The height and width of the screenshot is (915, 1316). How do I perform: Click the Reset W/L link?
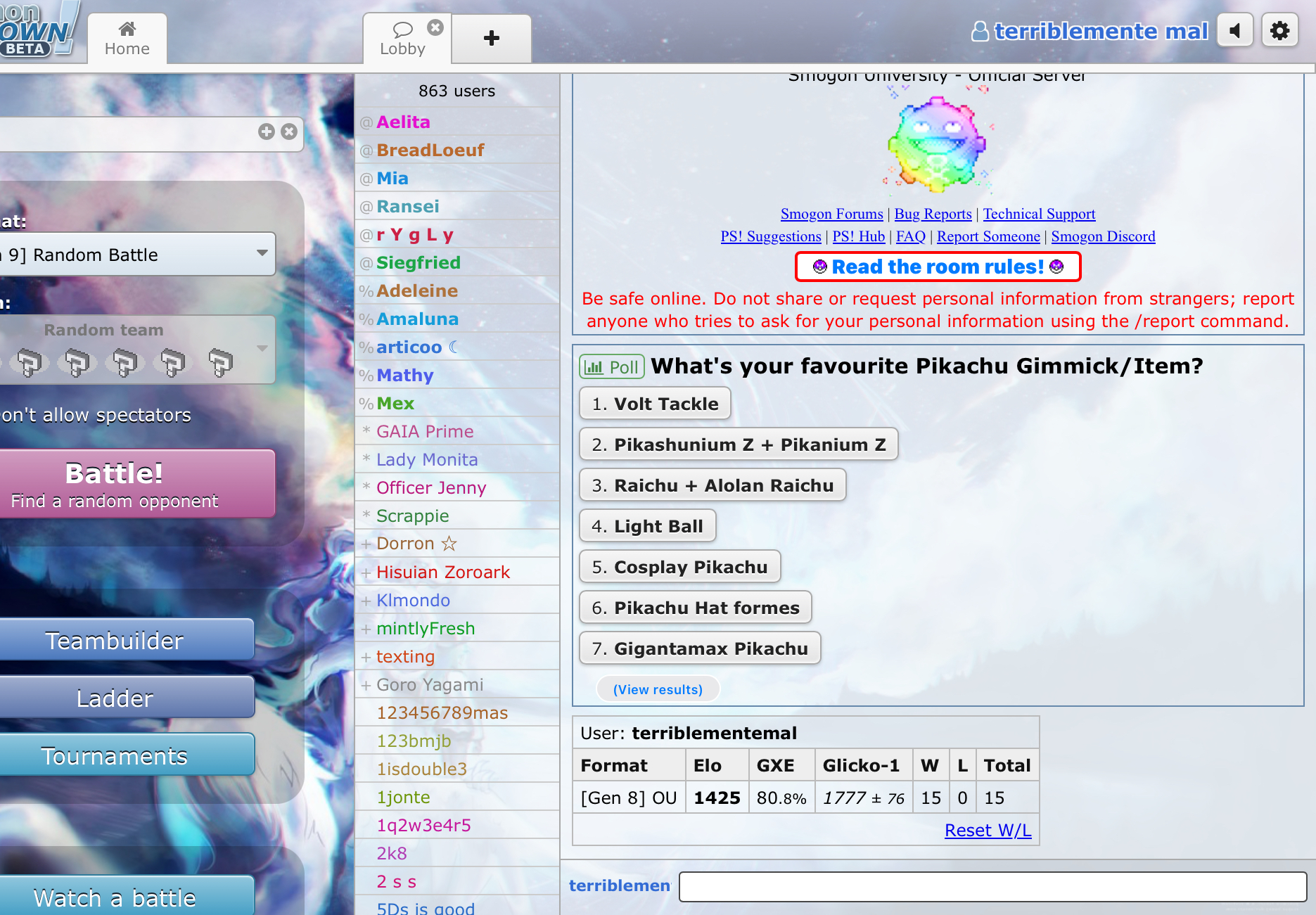click(988, 831)
